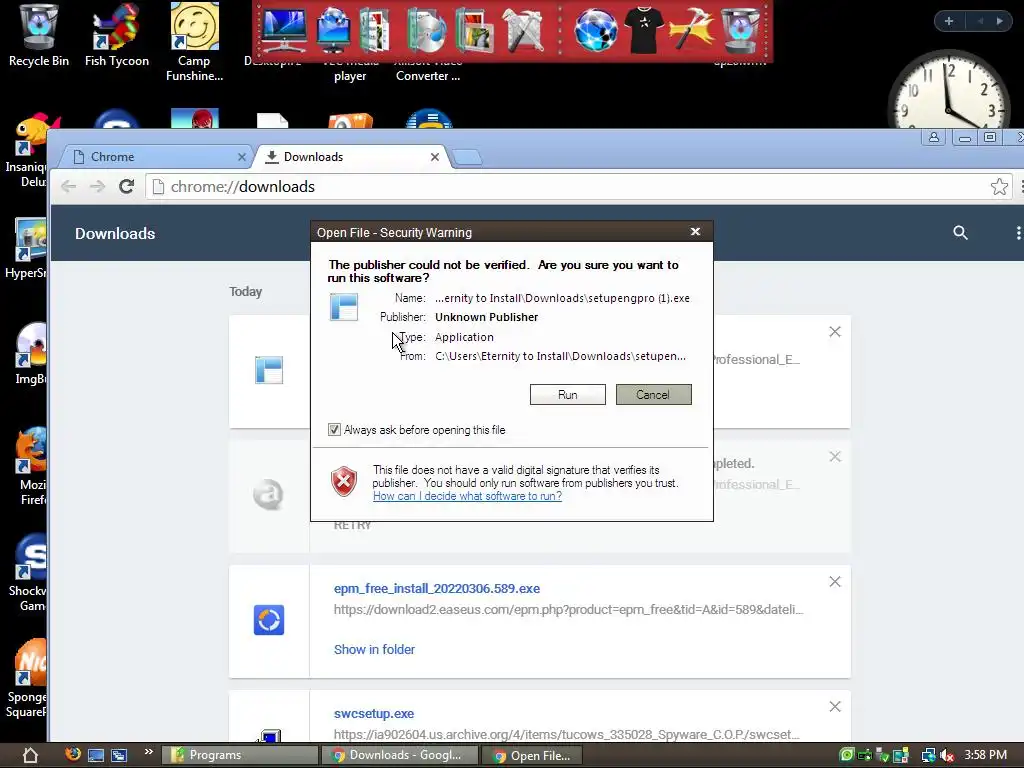The image size is (1024, 768).
Task: Close the Chrome tab
Action: (242, 157)
